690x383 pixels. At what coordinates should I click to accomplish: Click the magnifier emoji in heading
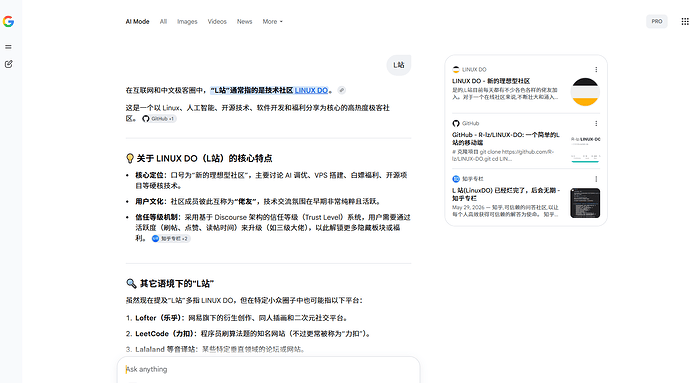131,284
